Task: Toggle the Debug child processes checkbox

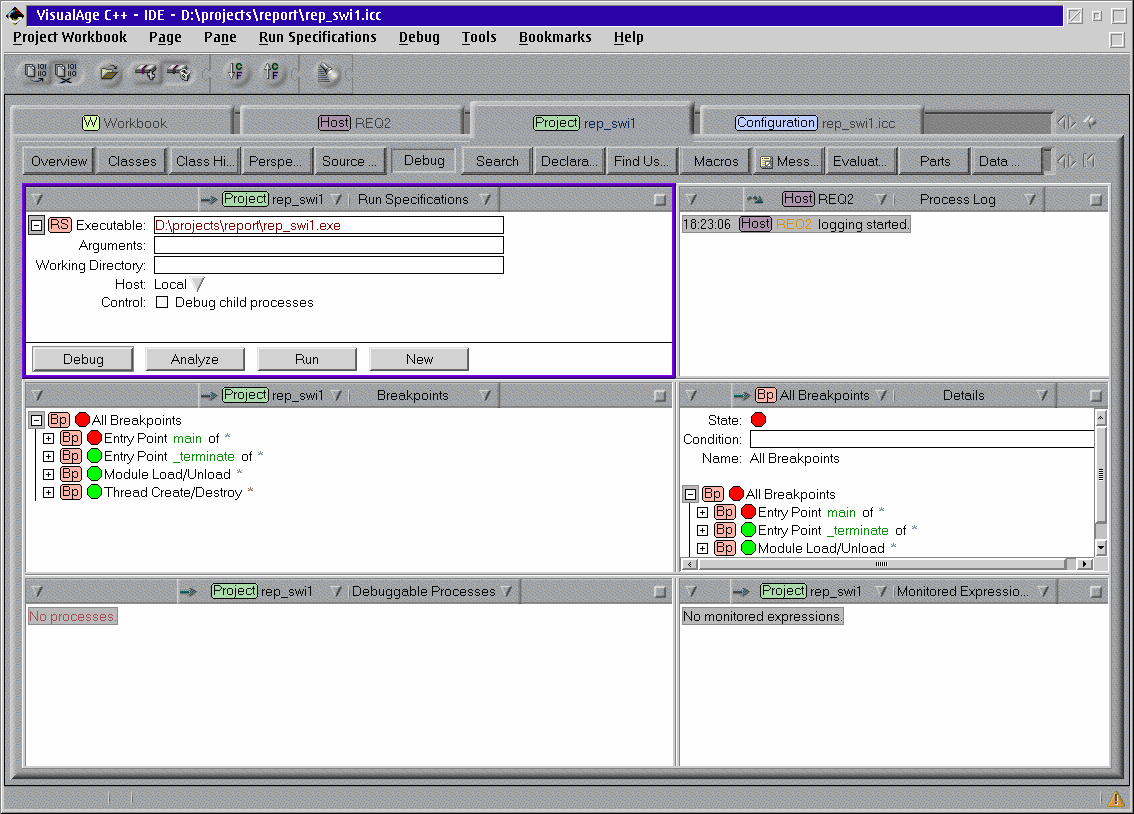Action: pyautogui.click(x=162, y=302)
